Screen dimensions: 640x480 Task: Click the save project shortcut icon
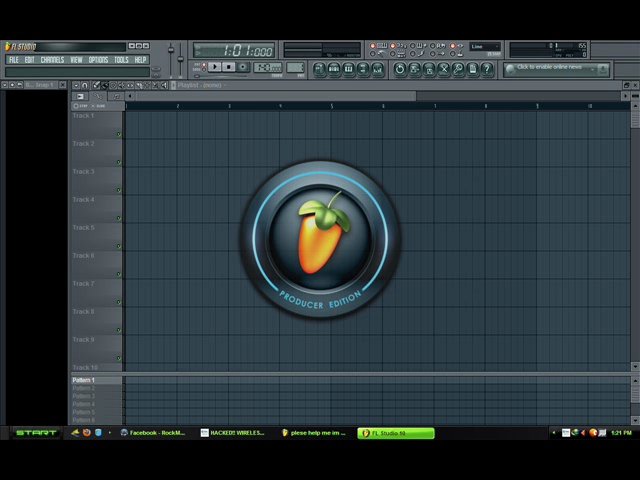click(x=414, y=69)
